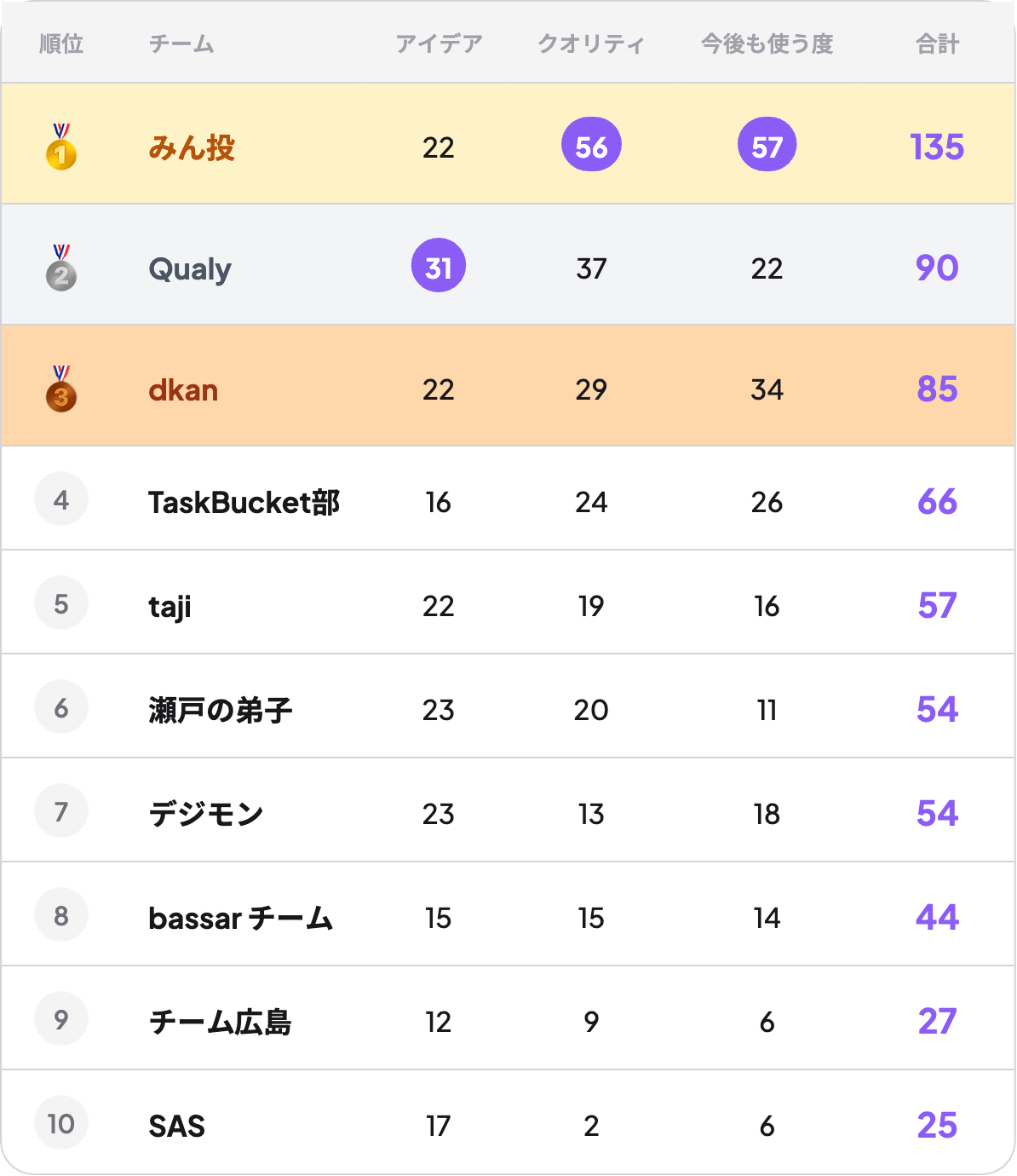Image resolution: width=1017 pixels, height=1176 pixels.
Task: Click the 135 total score
Action: pos(937,147)
